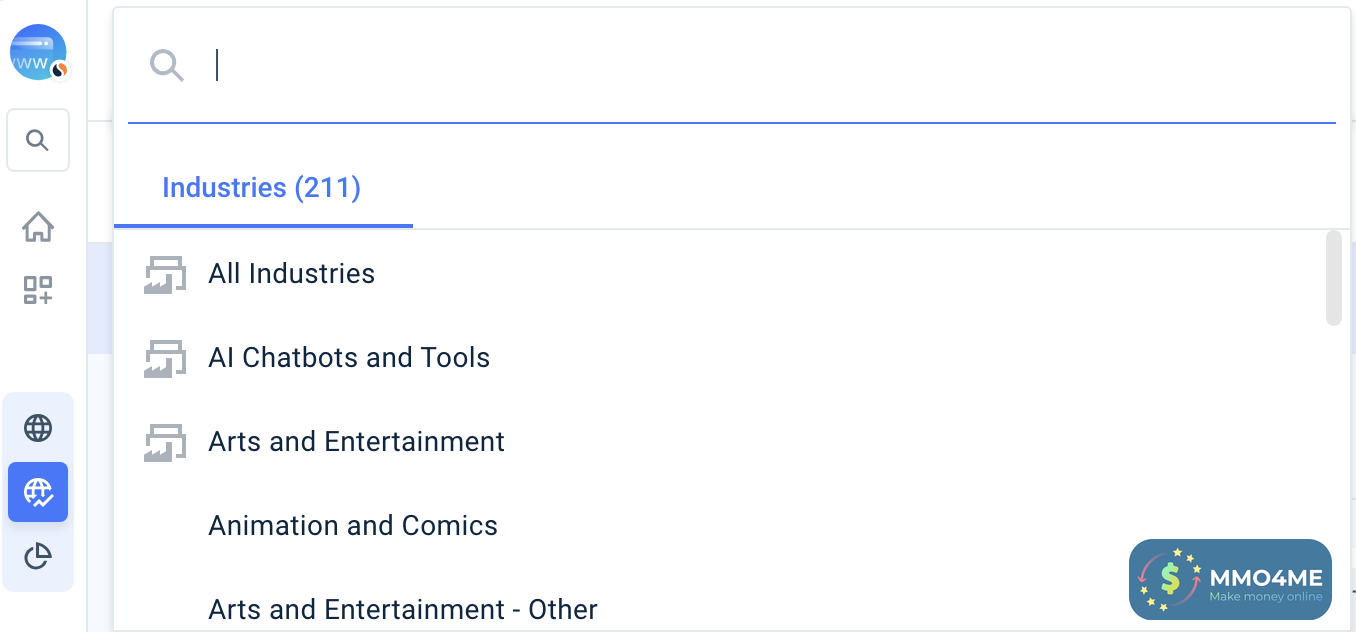Screen dimensions: 1356x632
Task: Click the magnifier icon in the search field
Action: point(167,66)
